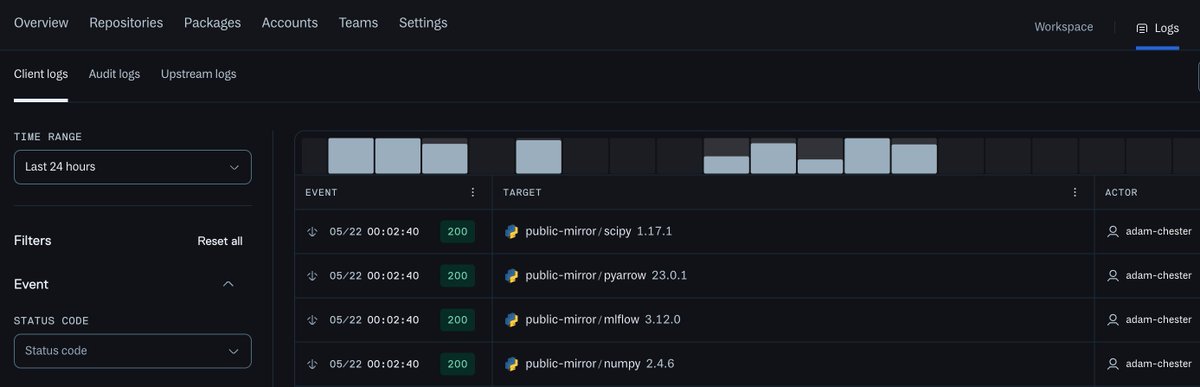Select the Client logs subtab
Screen dimensions: 1200x387
41,74
